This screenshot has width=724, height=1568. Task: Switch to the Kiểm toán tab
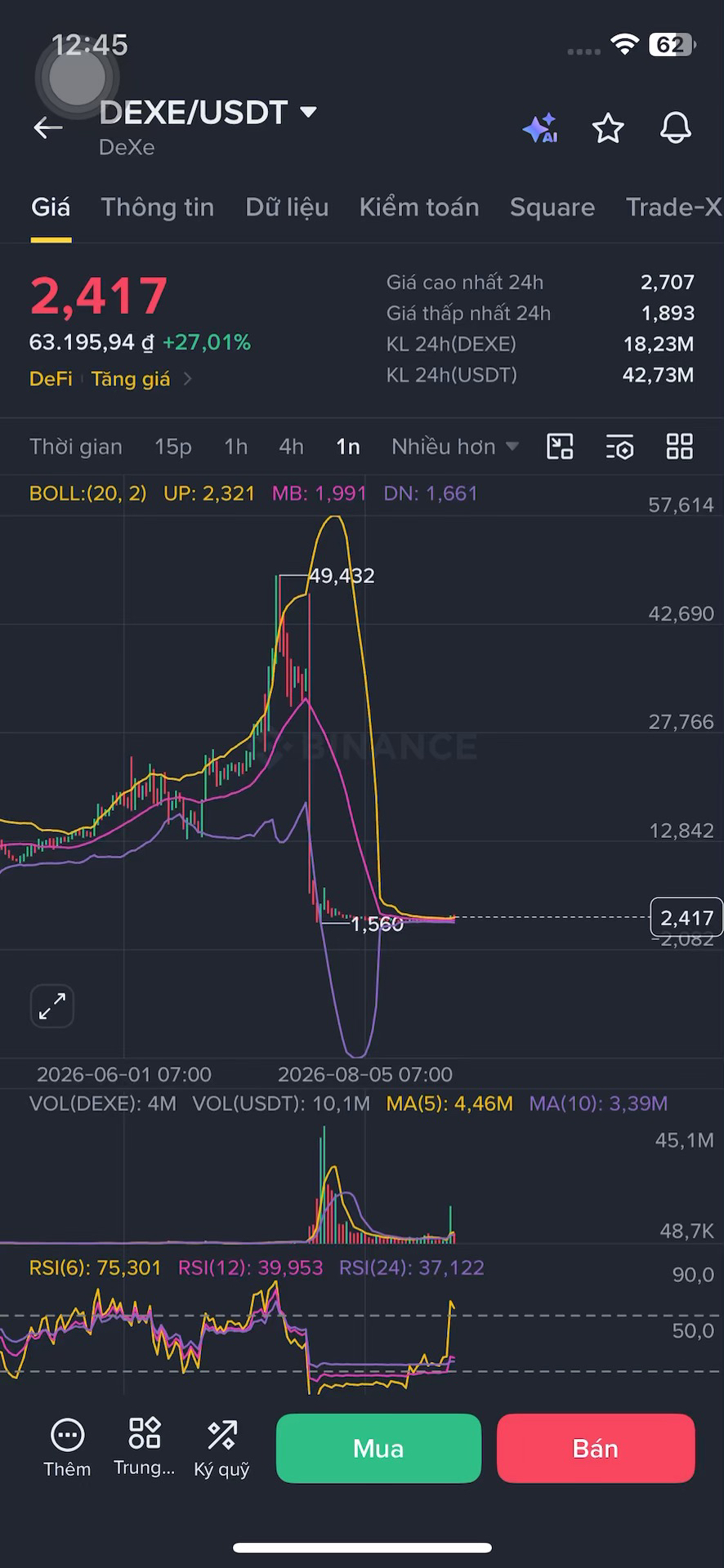click(419, 207)
